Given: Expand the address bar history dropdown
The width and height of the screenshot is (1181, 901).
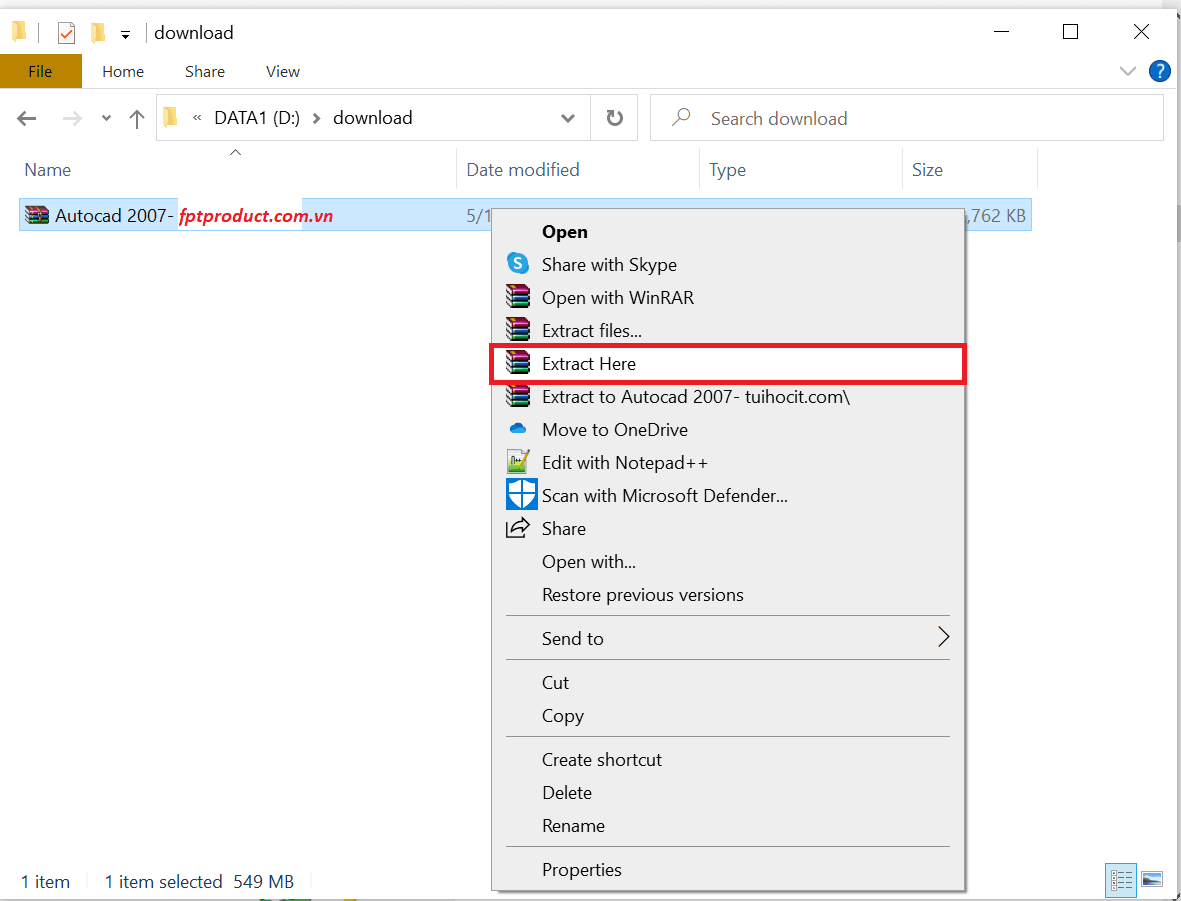Looking at the screenshot, I should pyautogui.click(x=568, y=118).
